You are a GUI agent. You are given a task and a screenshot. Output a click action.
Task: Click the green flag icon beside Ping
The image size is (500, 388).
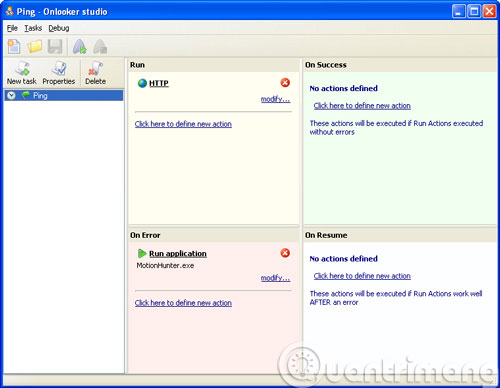point(26,95)
